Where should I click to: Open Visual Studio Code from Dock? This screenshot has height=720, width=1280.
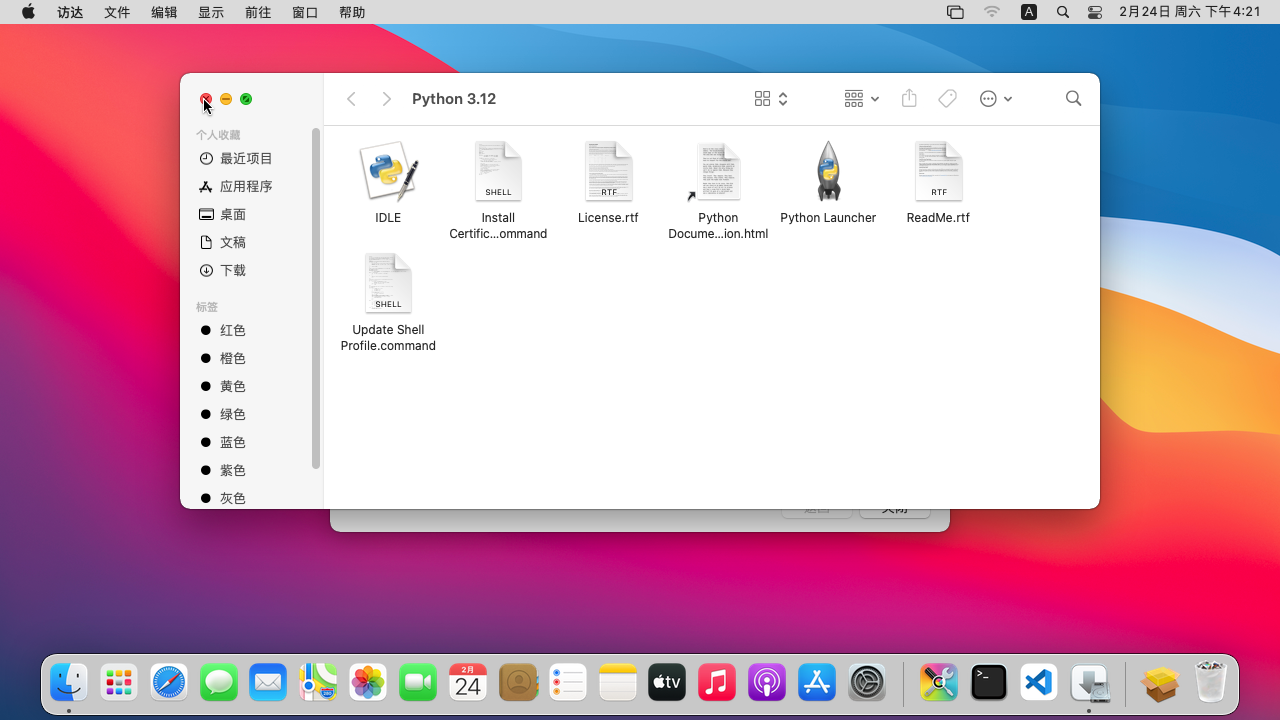(x=1039, y=683)
